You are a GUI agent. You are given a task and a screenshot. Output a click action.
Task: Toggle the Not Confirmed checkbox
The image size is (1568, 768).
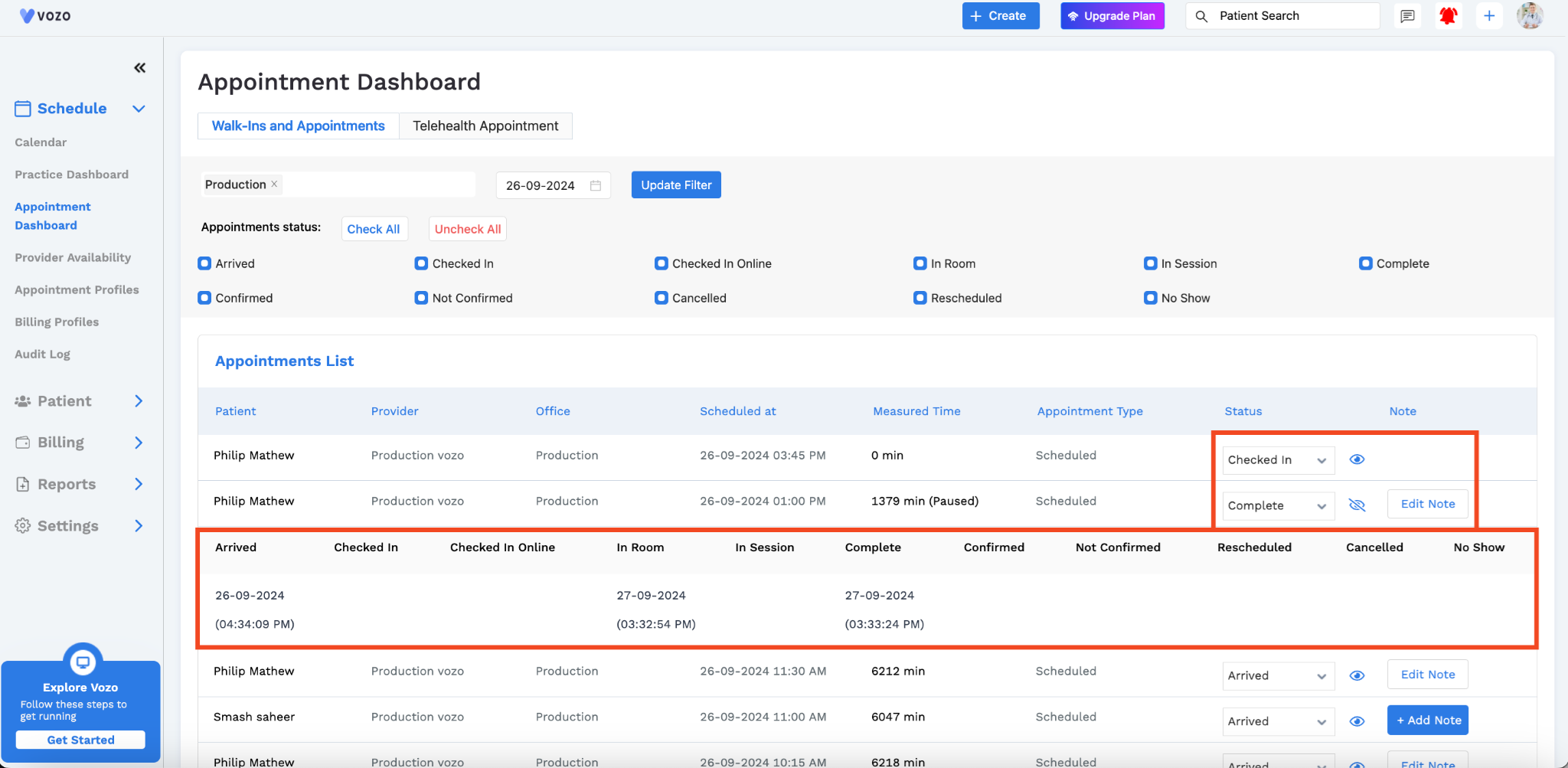coord(421,298)
